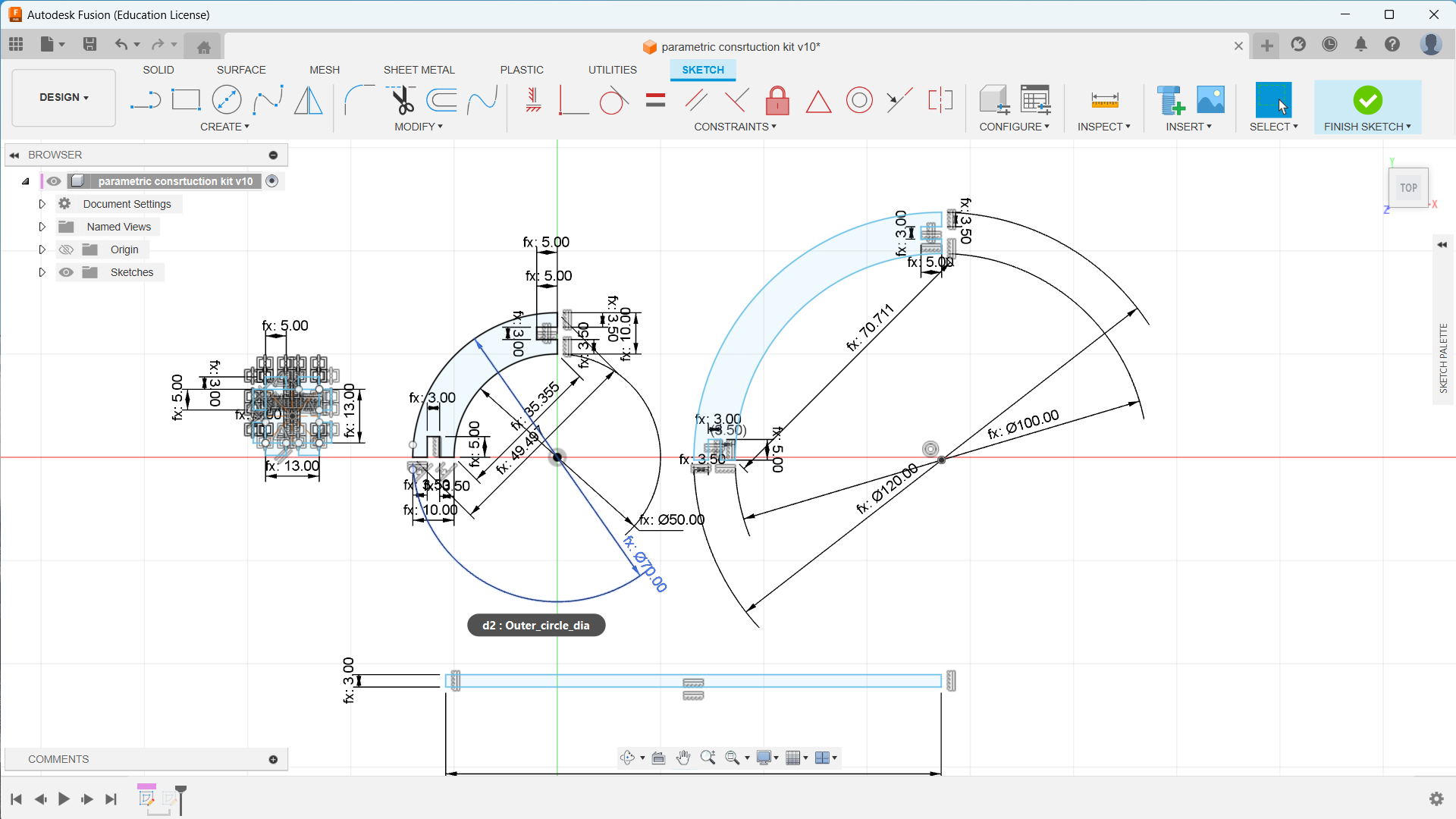The width and height of the screenshot is (1456, 819).
Task: Expand the Named Views node
Action: coord(42,227)
